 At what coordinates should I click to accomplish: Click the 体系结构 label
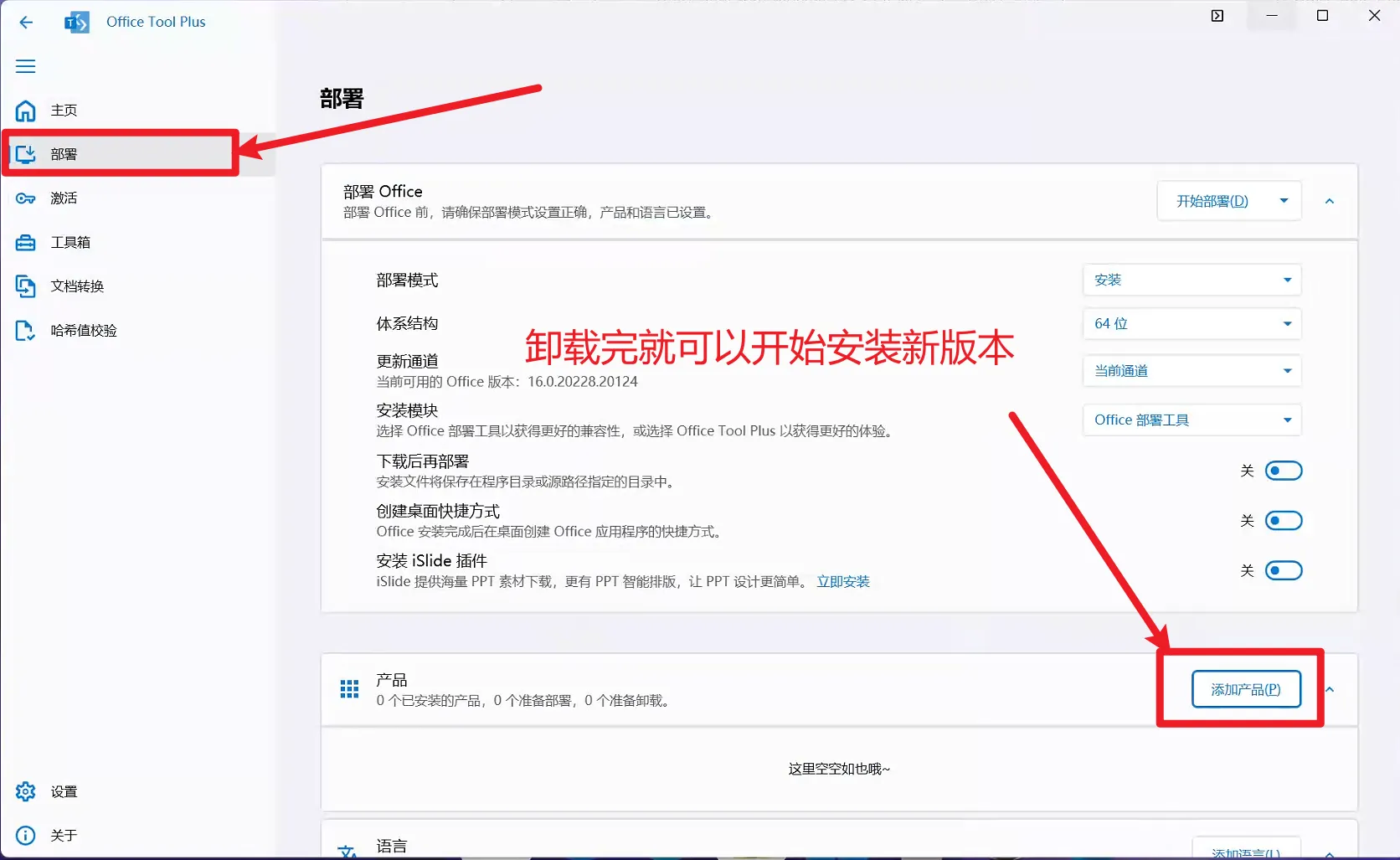pyautogui.click(x=407, y=324)
